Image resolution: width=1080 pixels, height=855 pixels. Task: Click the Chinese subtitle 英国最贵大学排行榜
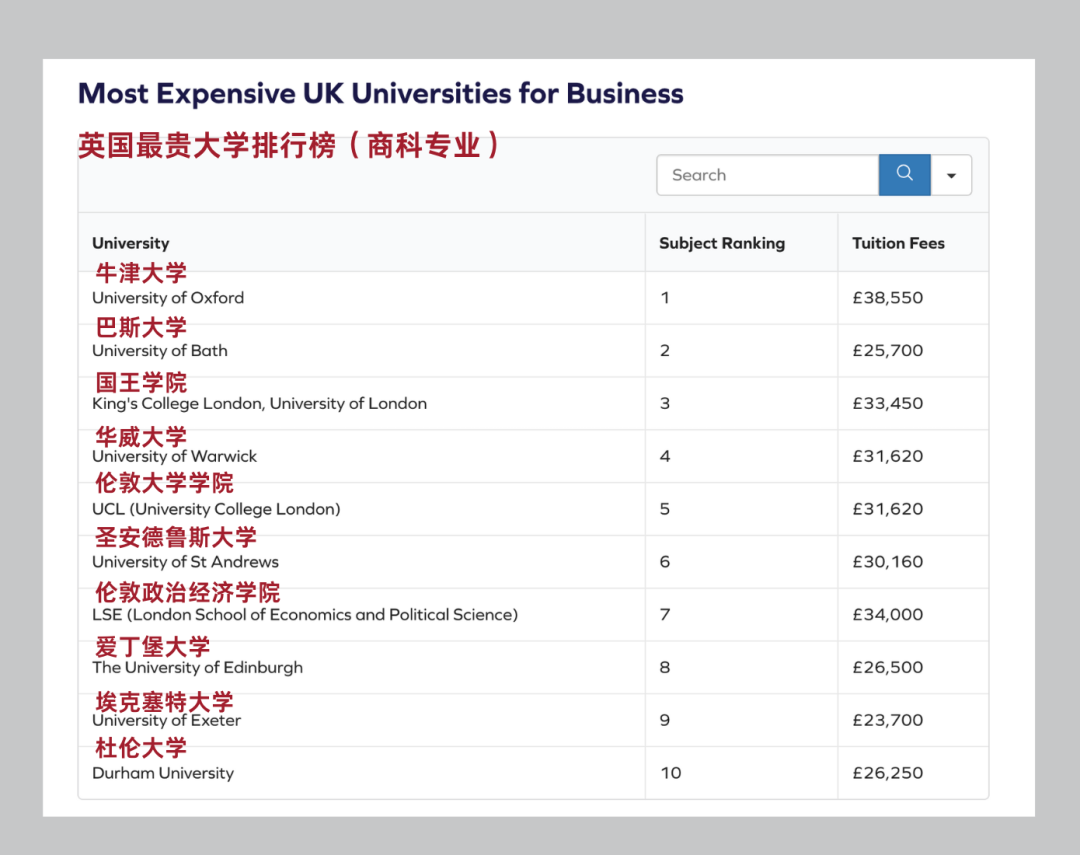pos(289,145)
